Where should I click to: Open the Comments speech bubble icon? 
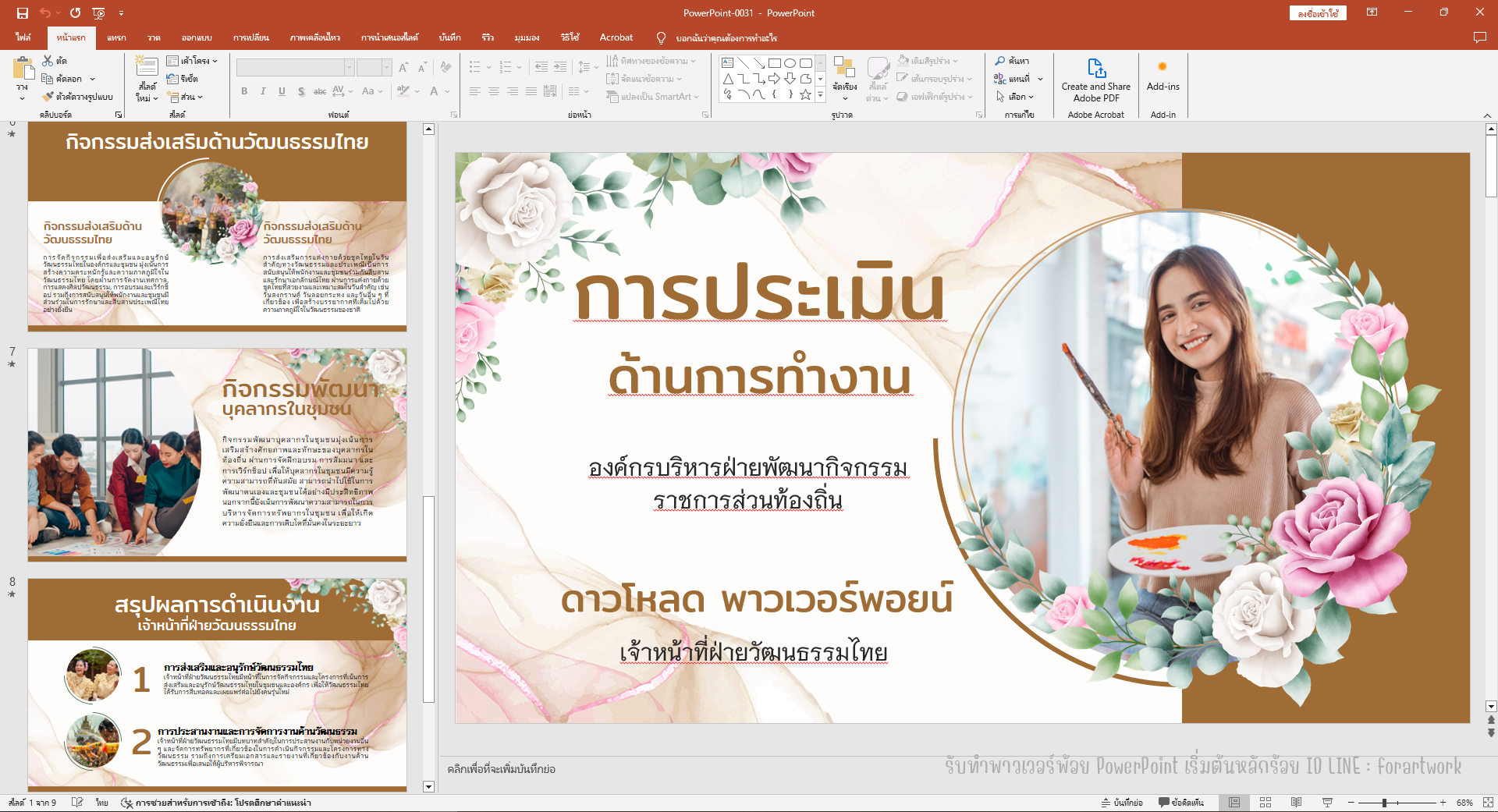tap(1479, 37)
